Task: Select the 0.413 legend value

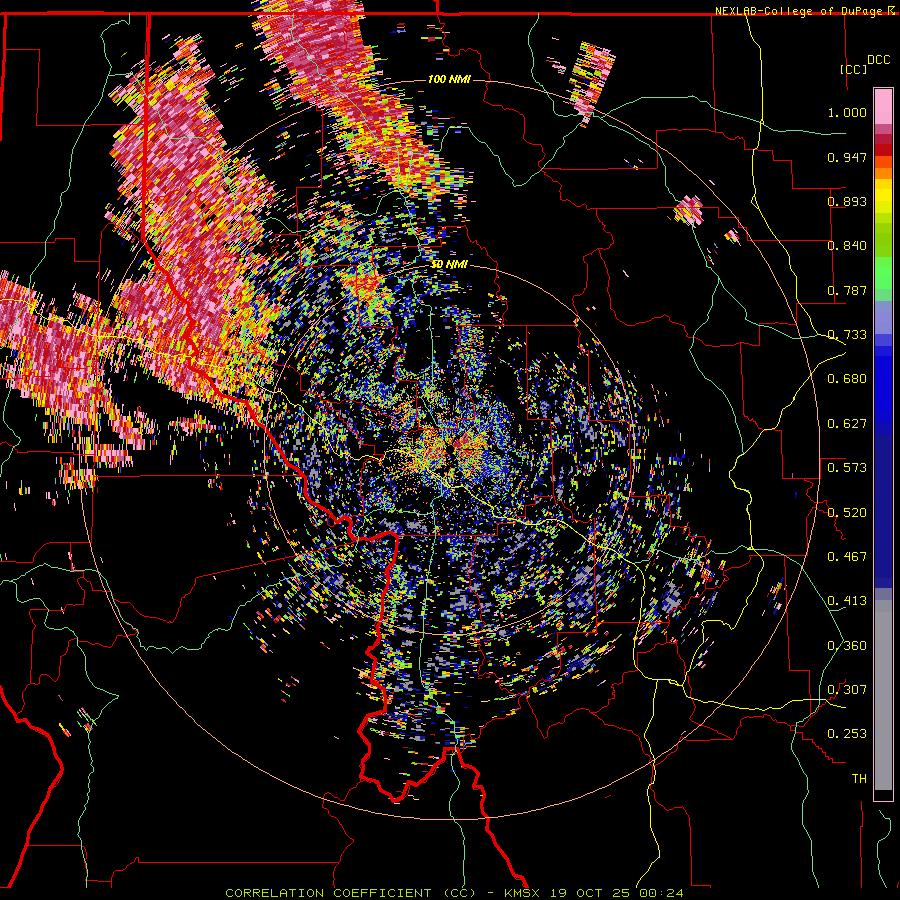Action: click(847, 601)
